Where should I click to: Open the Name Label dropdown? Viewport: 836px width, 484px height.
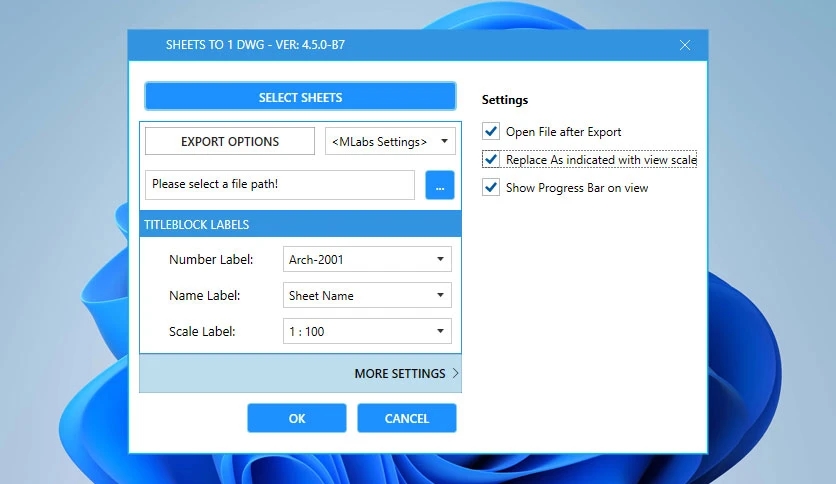click(367, 295)
